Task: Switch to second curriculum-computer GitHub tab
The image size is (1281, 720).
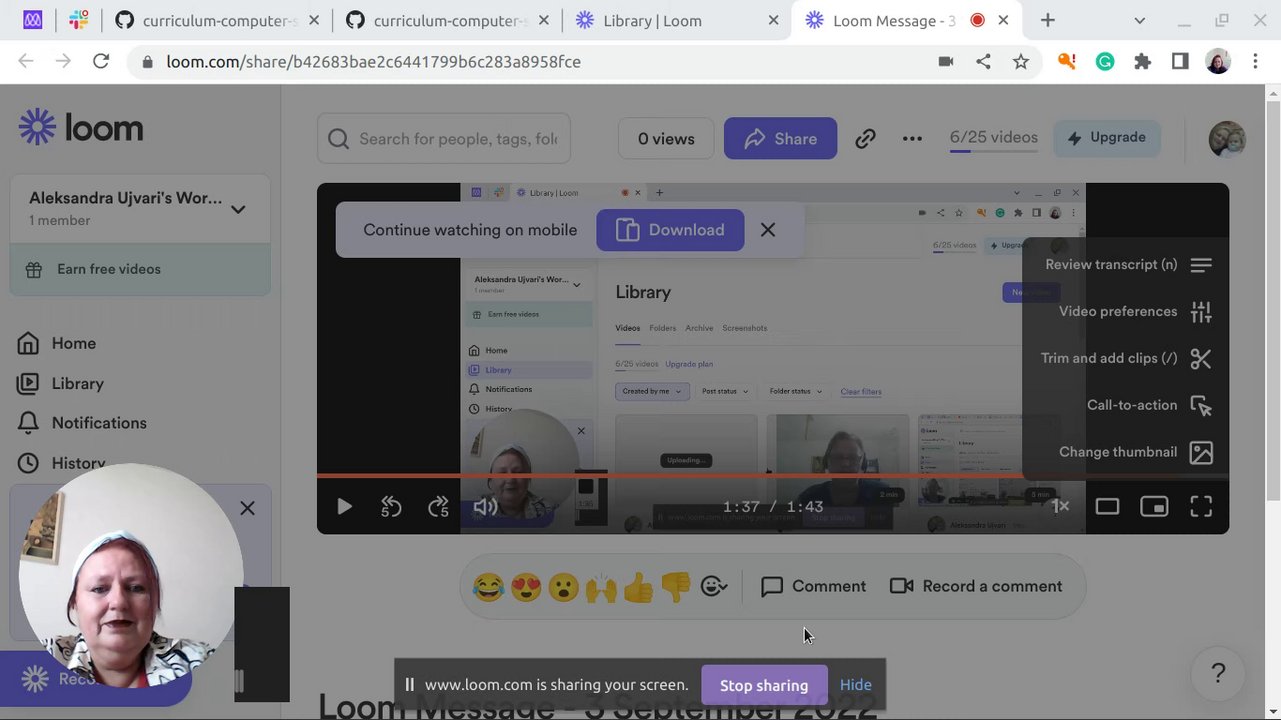Action: tap(447, 20)
